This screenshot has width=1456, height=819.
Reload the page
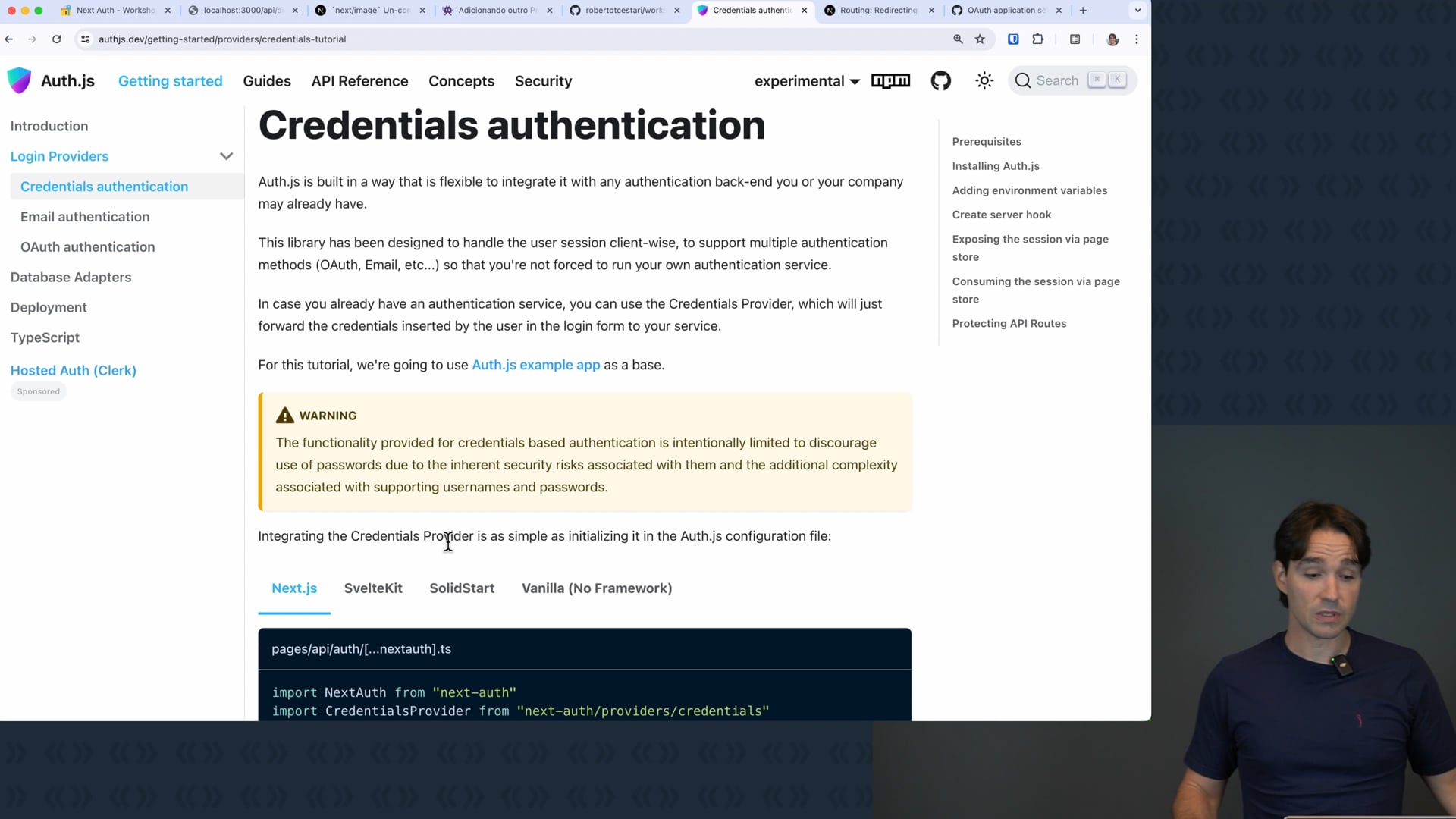56,39
